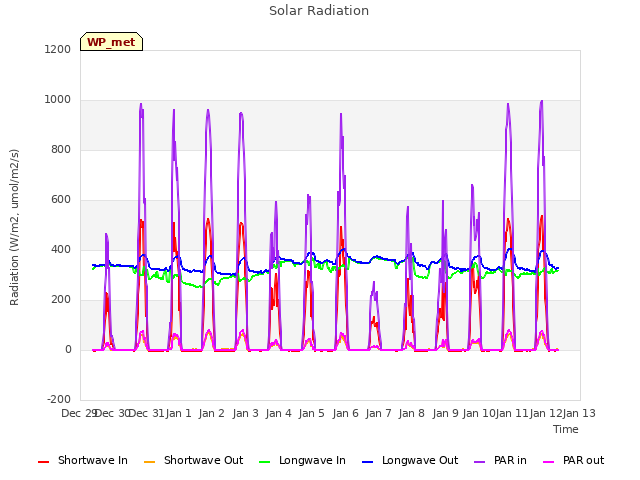Viewport: 640px width, 480px height.
Task: Click the Jan 11 x-axis tick label
Action: tap(512, 413)
